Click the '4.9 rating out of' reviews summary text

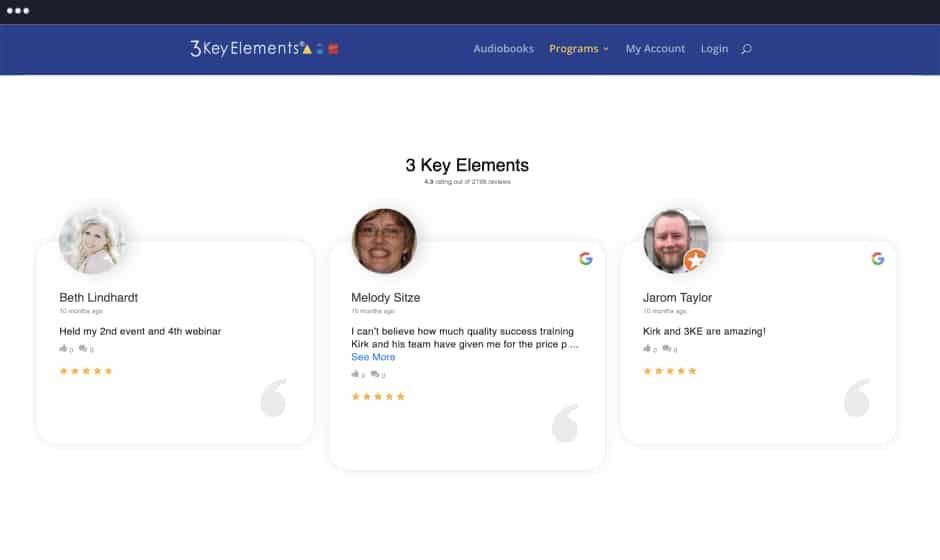tap(467, 182)
